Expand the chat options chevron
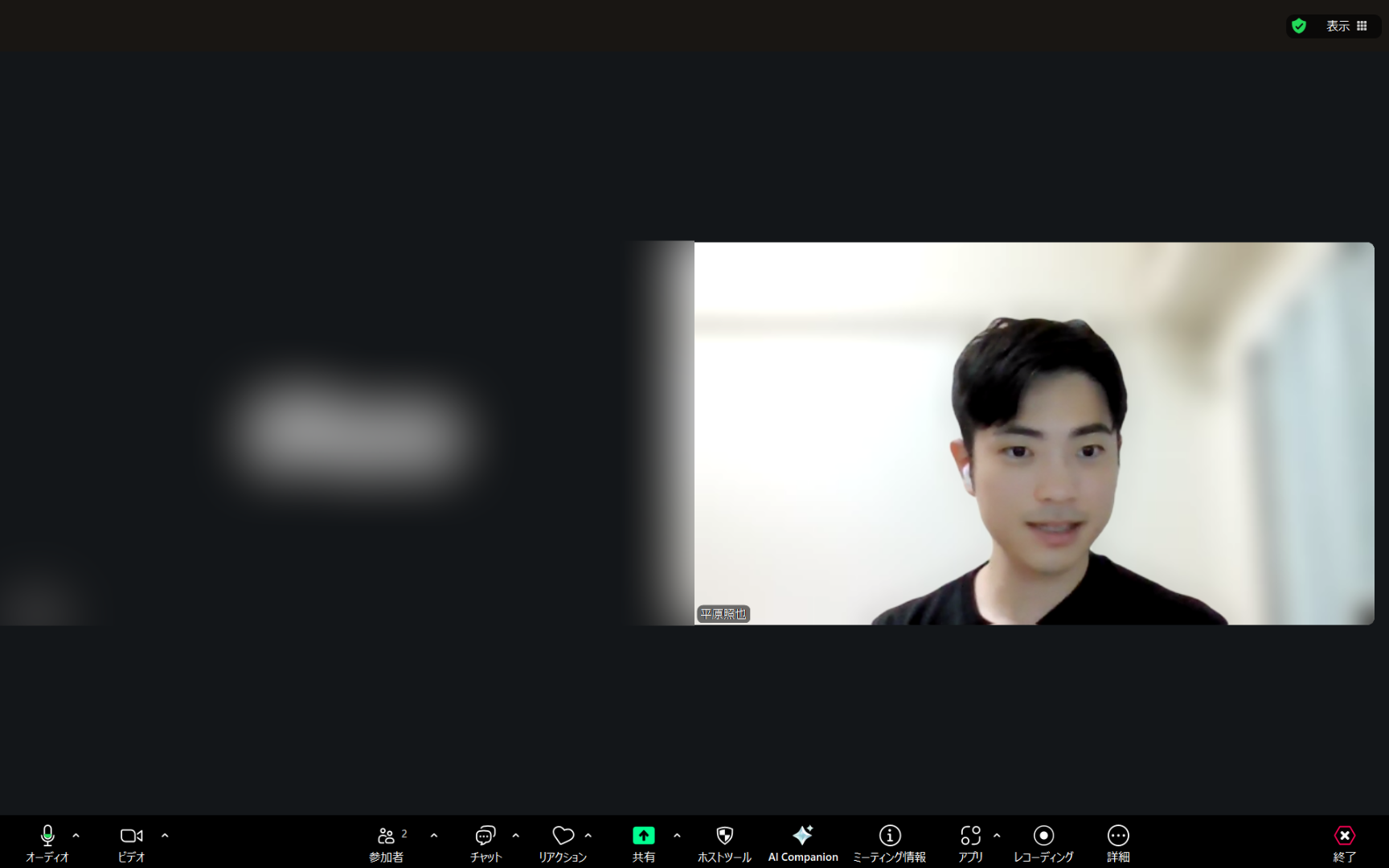Image resolution: width=1389 pixels, height=868 pixels. pos(515,836)
